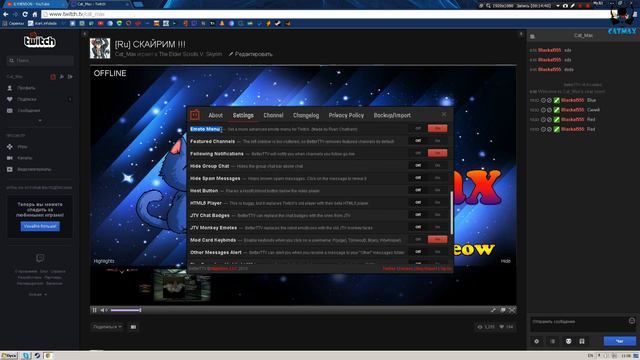Screen dimensions: 640x360
Task: Open the subscribe dropdown below the player
Action: pos(107,327)
